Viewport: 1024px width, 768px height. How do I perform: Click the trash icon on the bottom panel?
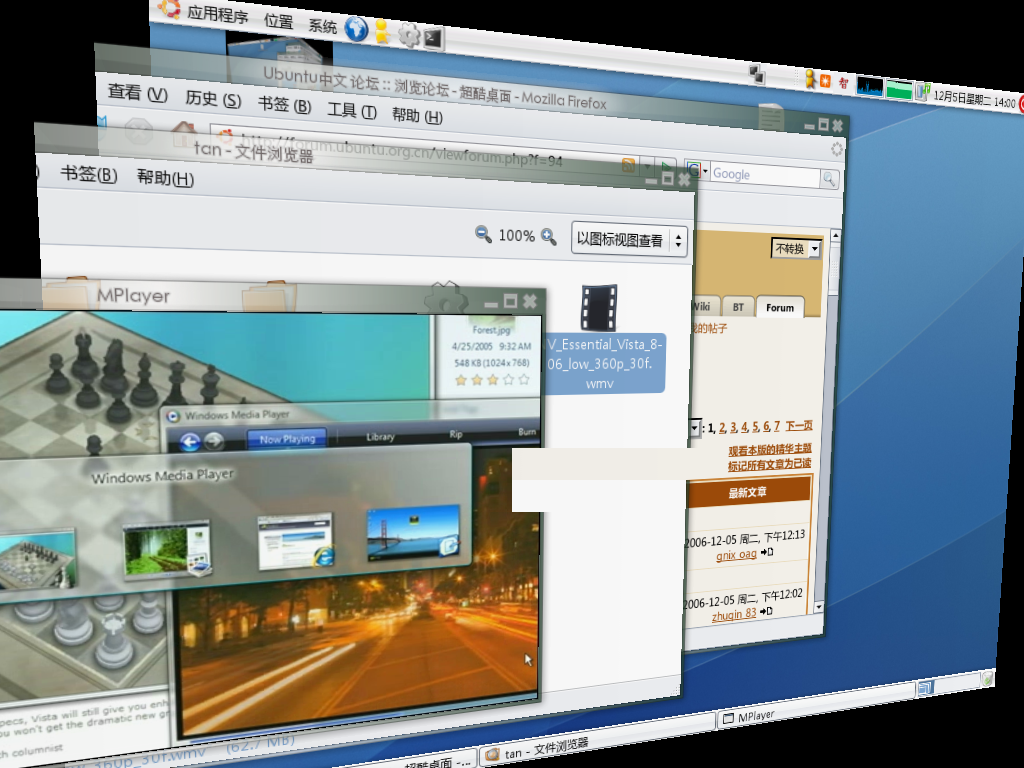987,678
